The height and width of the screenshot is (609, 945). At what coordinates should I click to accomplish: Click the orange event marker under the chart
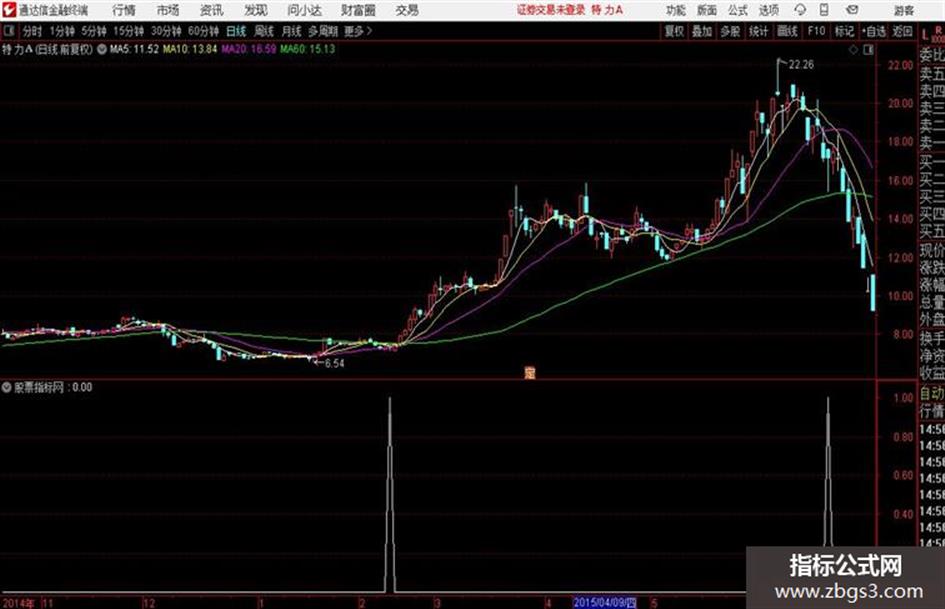[530, 373]
